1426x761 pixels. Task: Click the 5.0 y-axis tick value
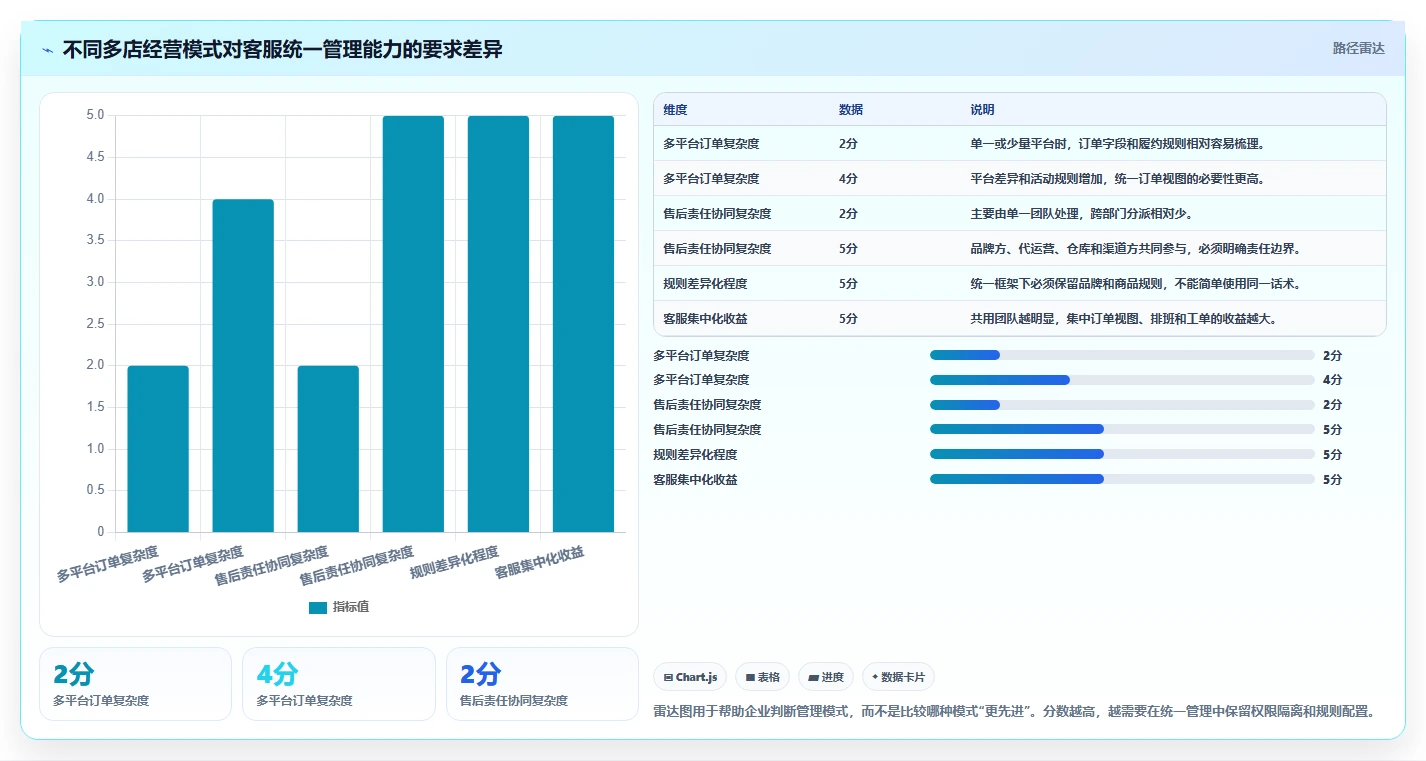pos(95,115)
